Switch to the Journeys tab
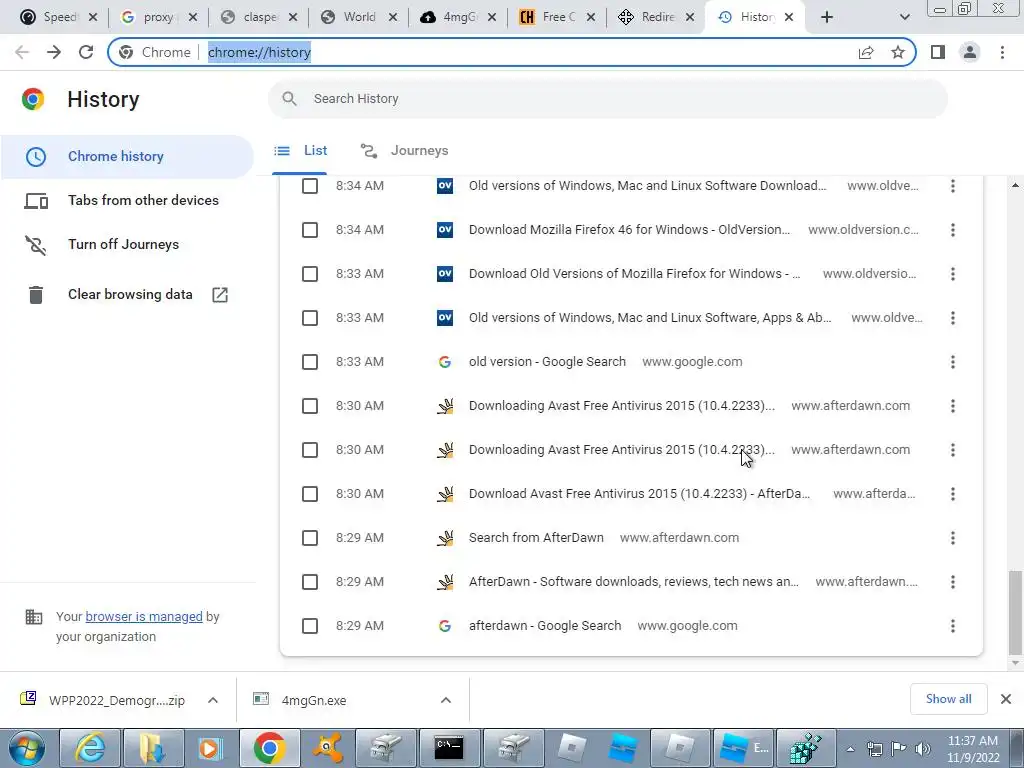The image size is (1024, 768). pyautogui.click(x=404, y=151)
